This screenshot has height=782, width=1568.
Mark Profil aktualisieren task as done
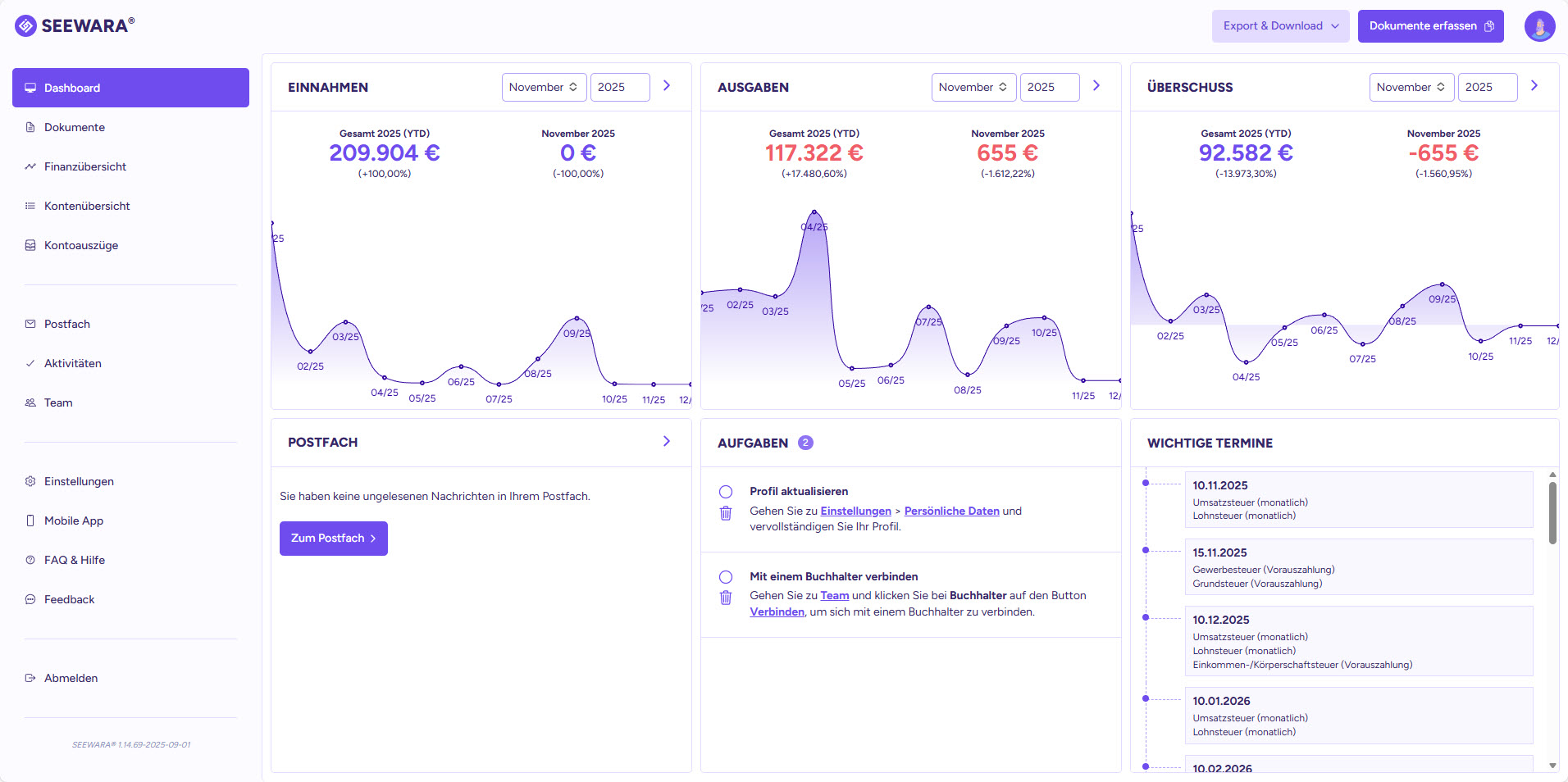726,492
